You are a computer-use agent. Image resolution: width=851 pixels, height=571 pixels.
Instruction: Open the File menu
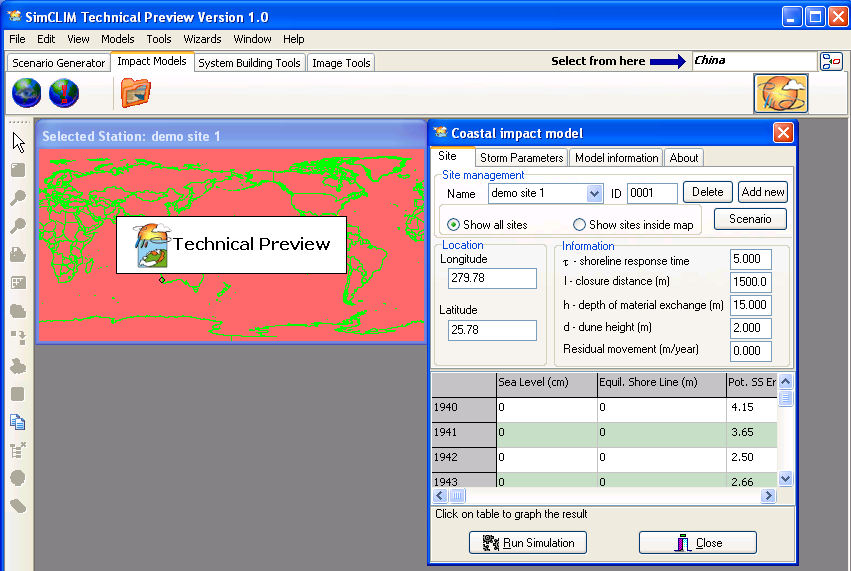tap(17, 39)
